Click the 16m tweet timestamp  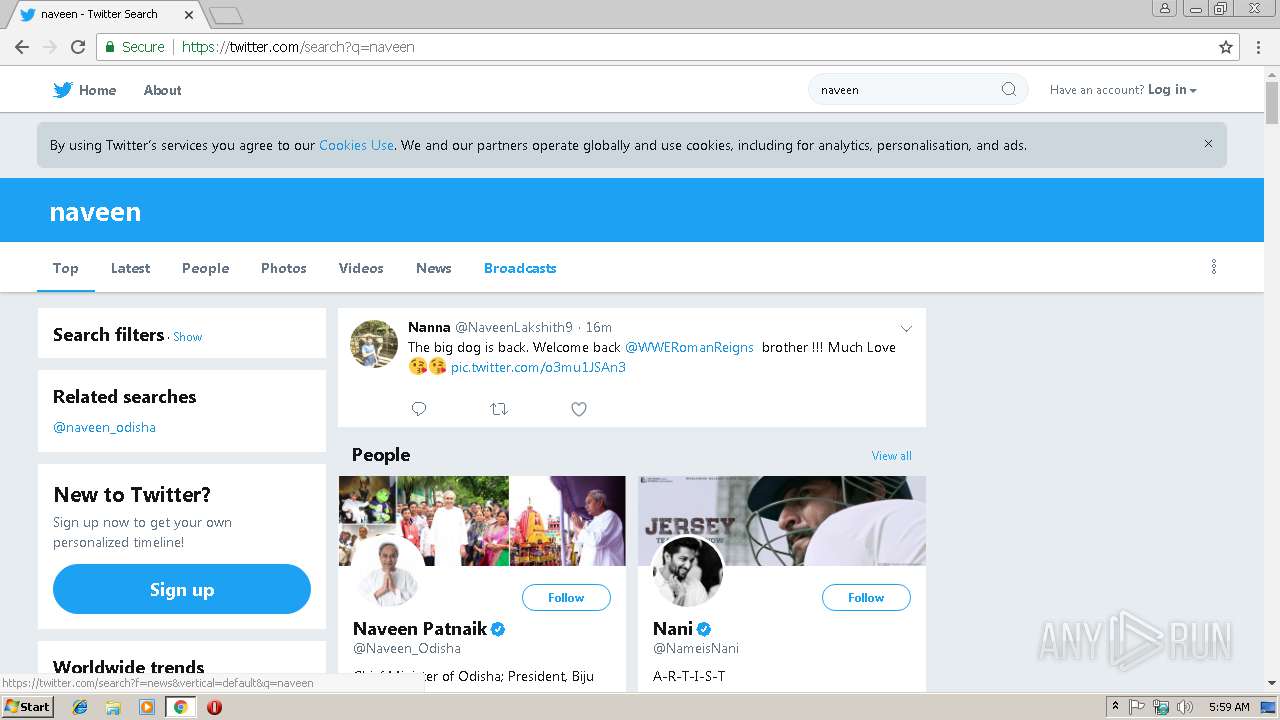(599, 327)
